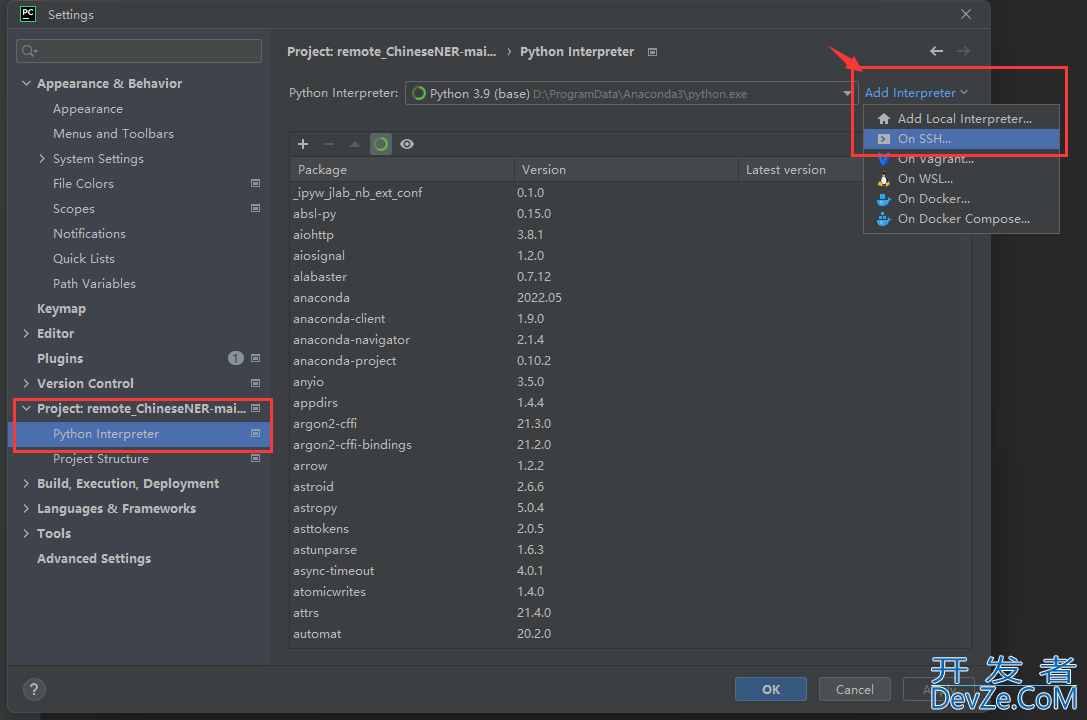Screen dimensions: 1087x720
Task: Open Advanced Settings page
Action: 94,559
